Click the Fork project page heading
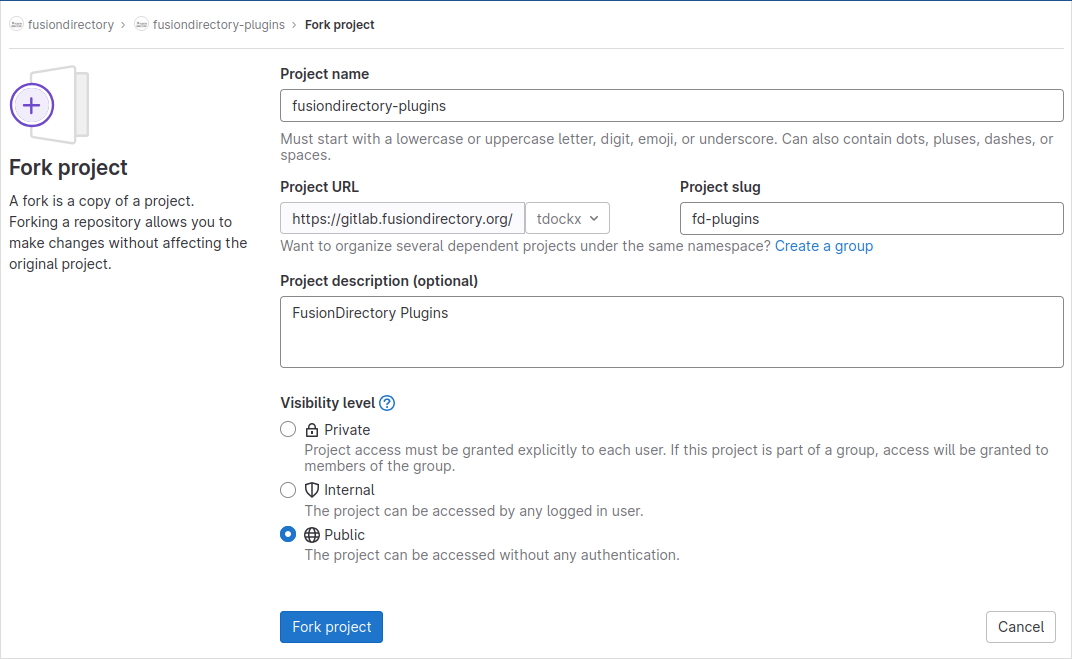Screen dimensions: 1072x659 [68, 167]
